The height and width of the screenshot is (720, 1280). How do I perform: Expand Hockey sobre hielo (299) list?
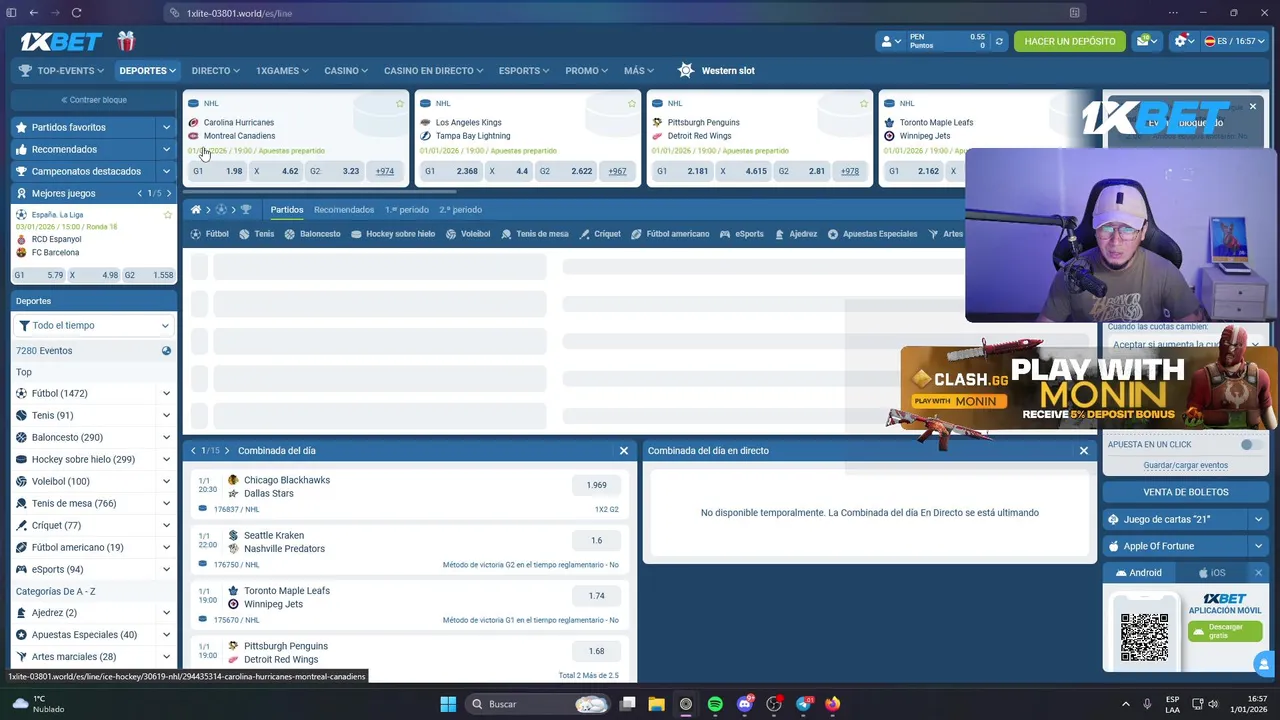point(166,459)
